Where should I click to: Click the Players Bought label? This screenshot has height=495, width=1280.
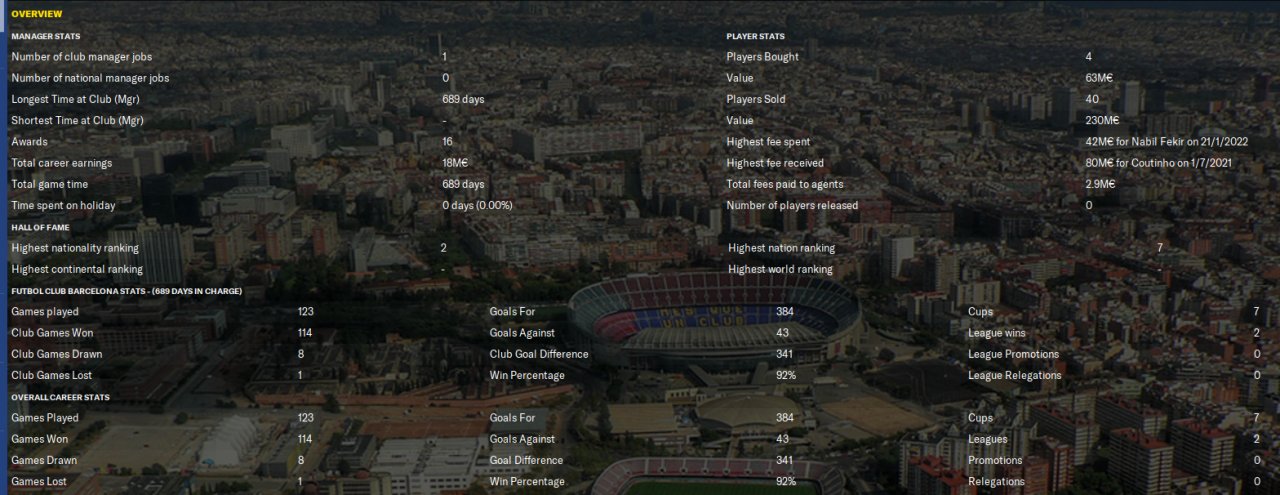[x=762, y=57]
